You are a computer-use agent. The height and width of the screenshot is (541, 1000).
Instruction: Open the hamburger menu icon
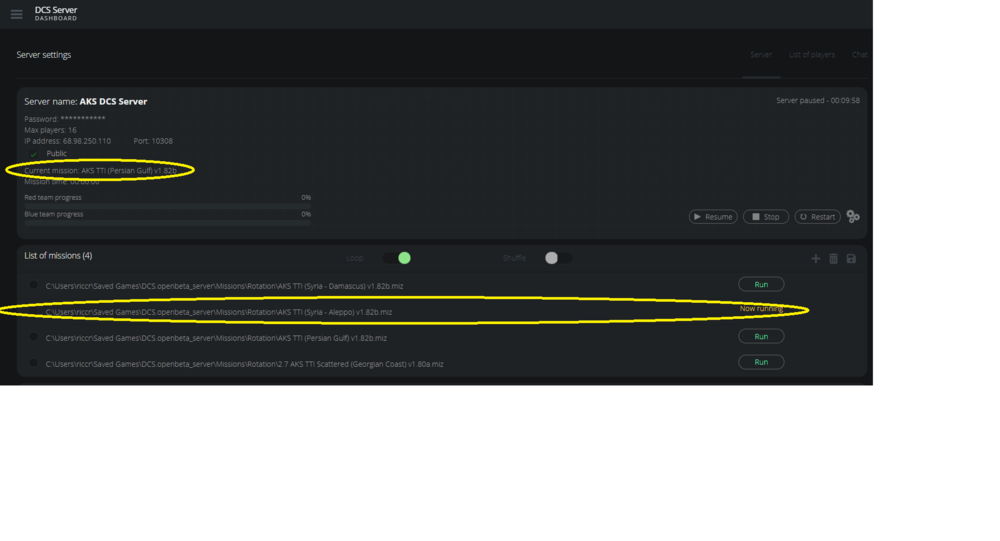17,14
